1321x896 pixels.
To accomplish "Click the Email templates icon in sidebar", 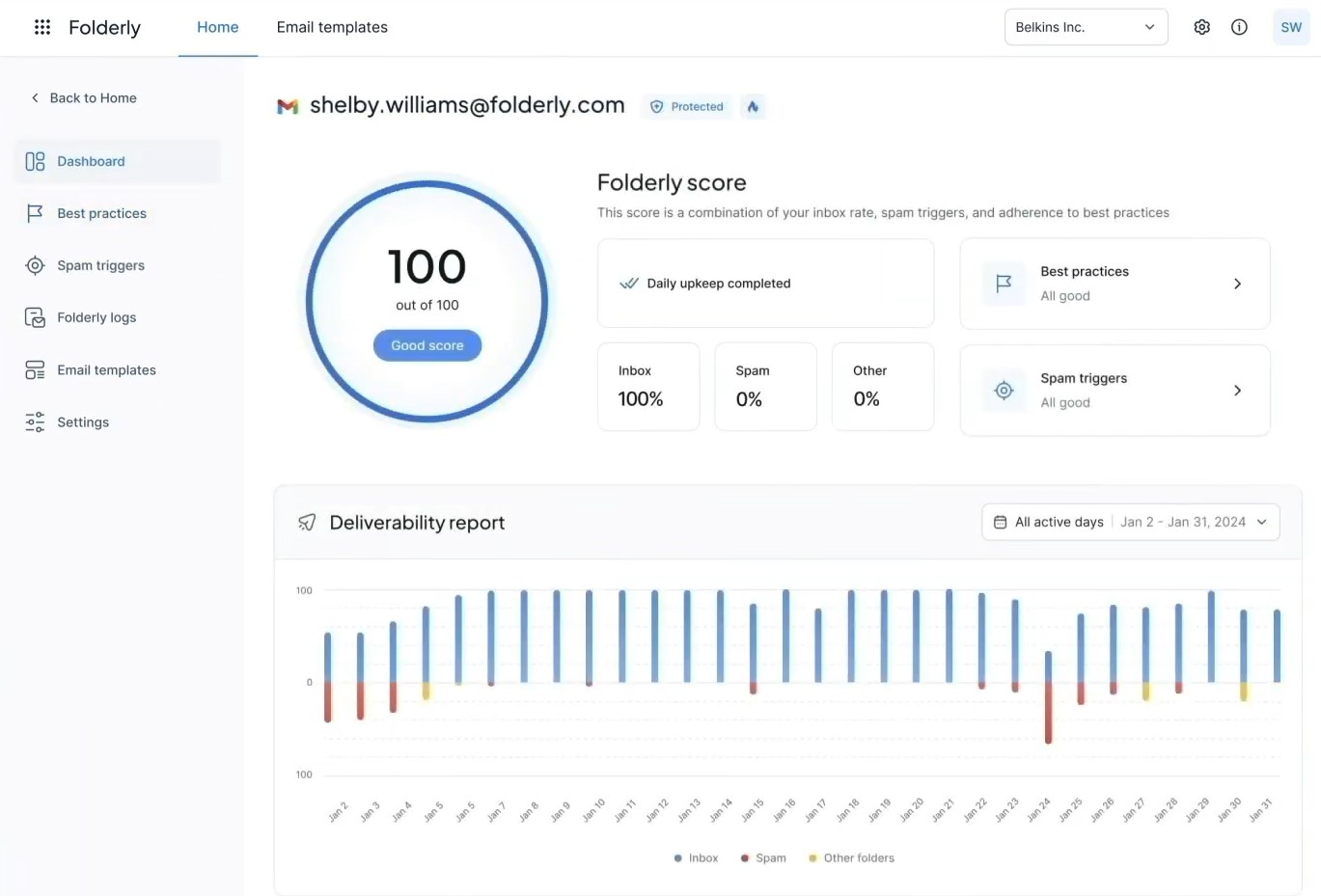I will click(x=35, y=369).
